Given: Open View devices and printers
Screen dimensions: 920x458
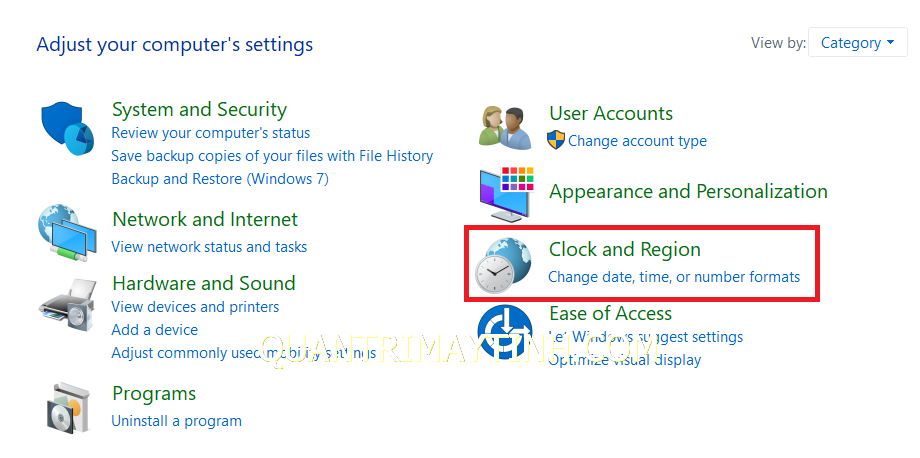Looking at the screenshot, I should [195, 307].
